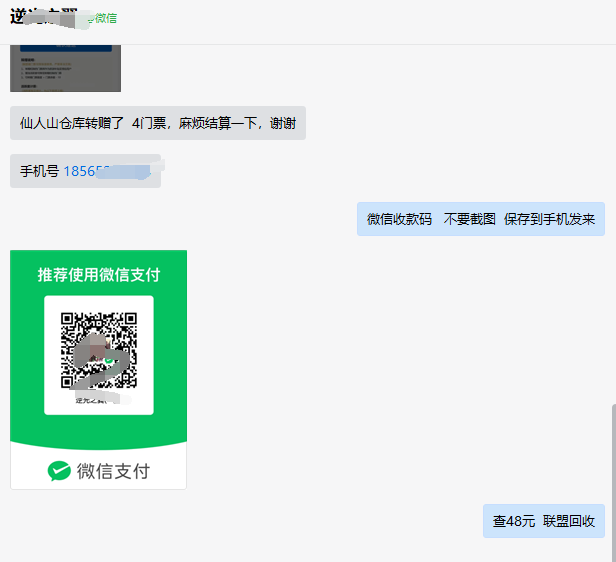This screenshot has width=616, height=562.
Task: Click the green @微信 label in header
Action: coord(104,17)
